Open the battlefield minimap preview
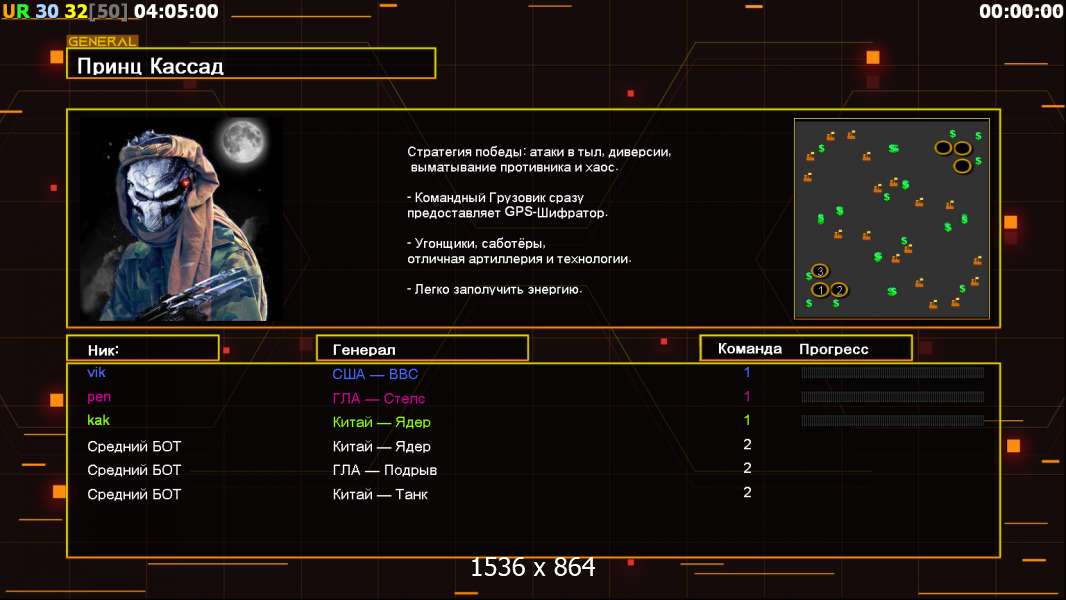The width and height of the screenshot is (1066, 600). point(892,219)
